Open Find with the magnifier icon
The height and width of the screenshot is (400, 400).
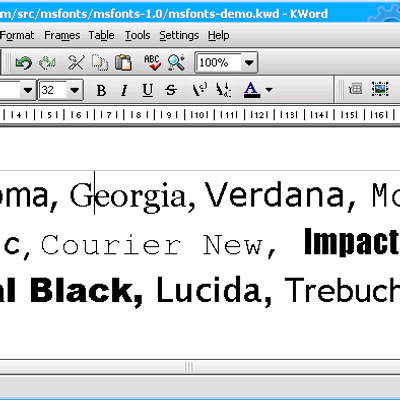(x=176, y=62)
